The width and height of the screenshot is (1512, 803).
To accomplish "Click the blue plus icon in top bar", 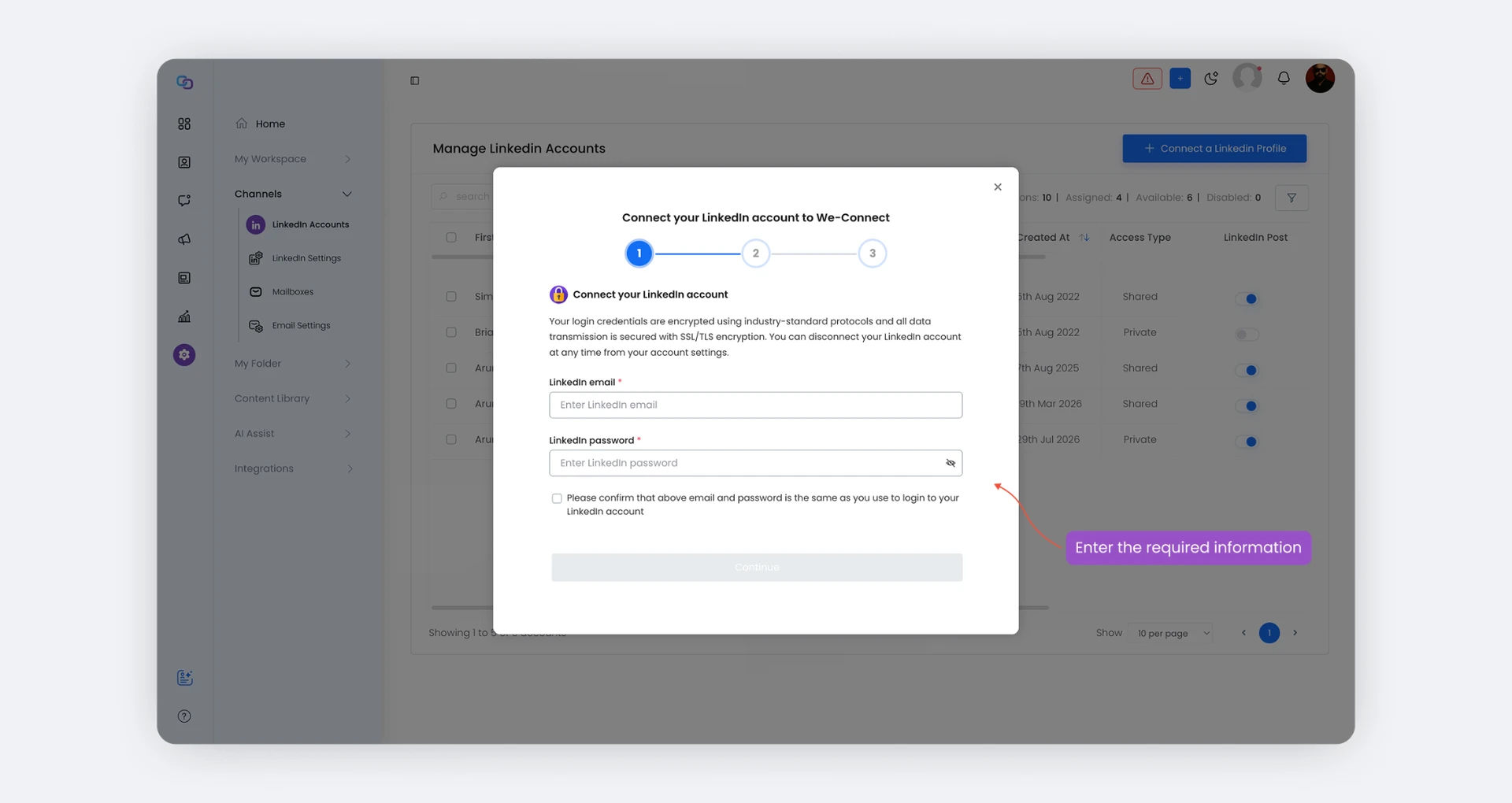I will [x=1180, y=79].
